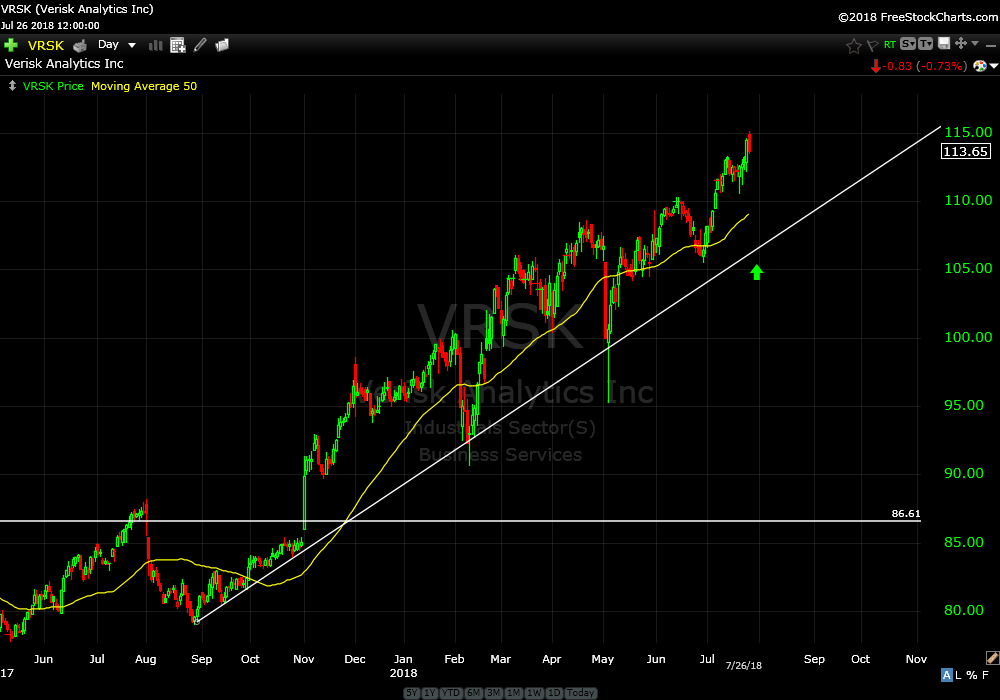
Task: Flag the VRSK chart with flag icon
Action: click(872, 45)
